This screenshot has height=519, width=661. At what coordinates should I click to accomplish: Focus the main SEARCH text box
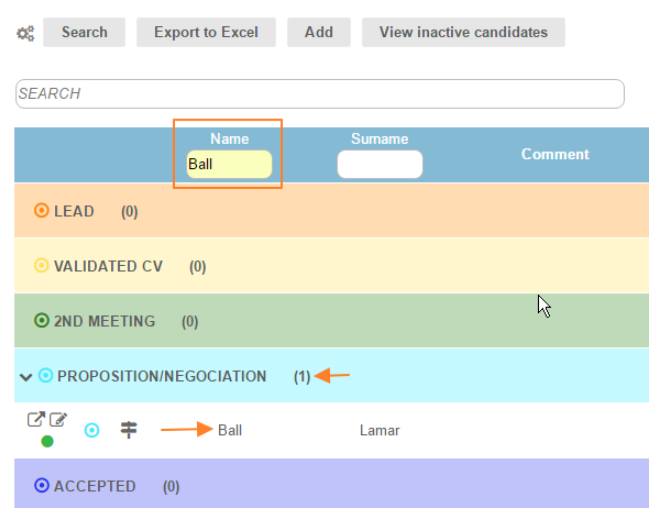(320, 94)
